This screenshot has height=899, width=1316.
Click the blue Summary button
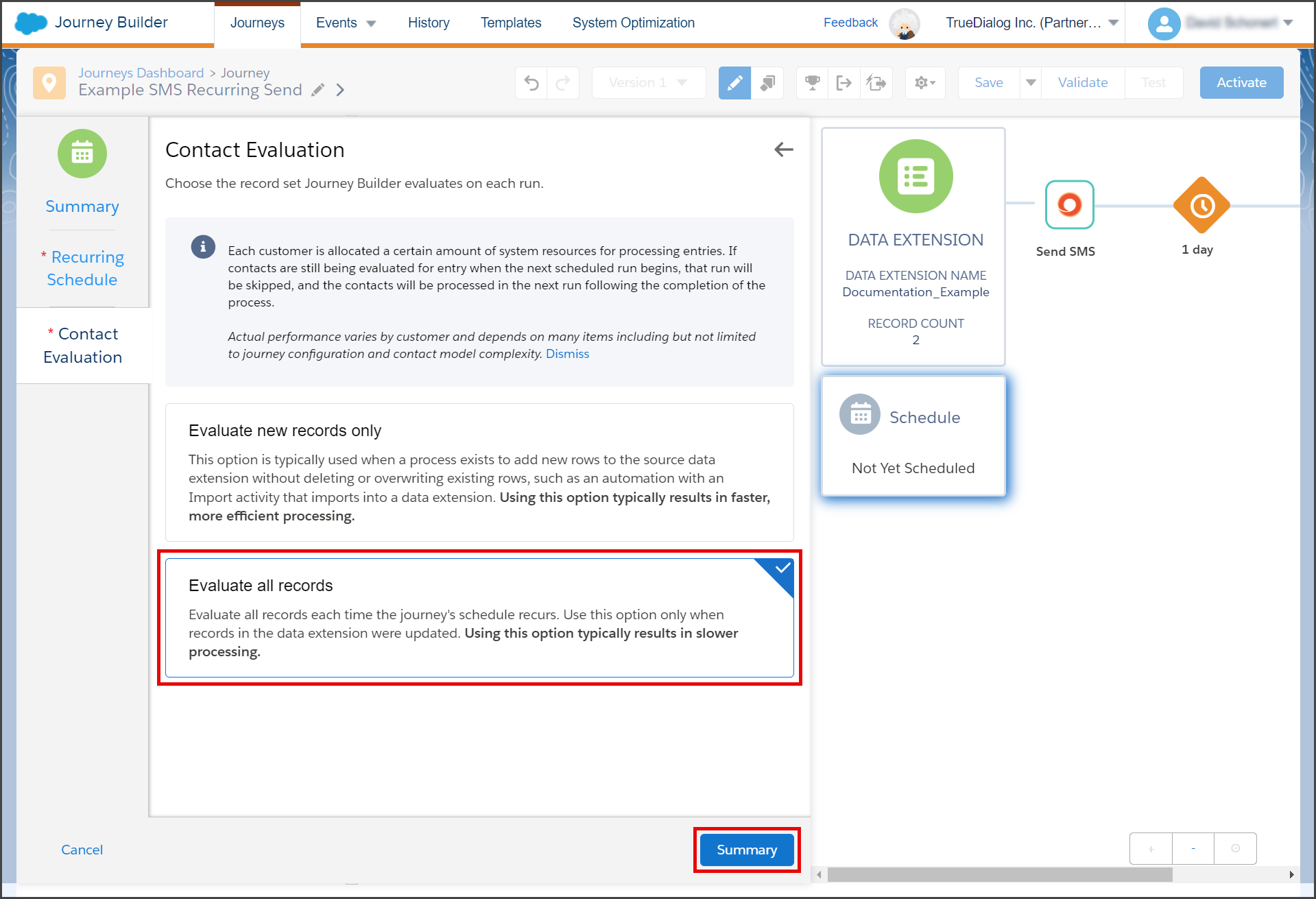pos(747,850)
